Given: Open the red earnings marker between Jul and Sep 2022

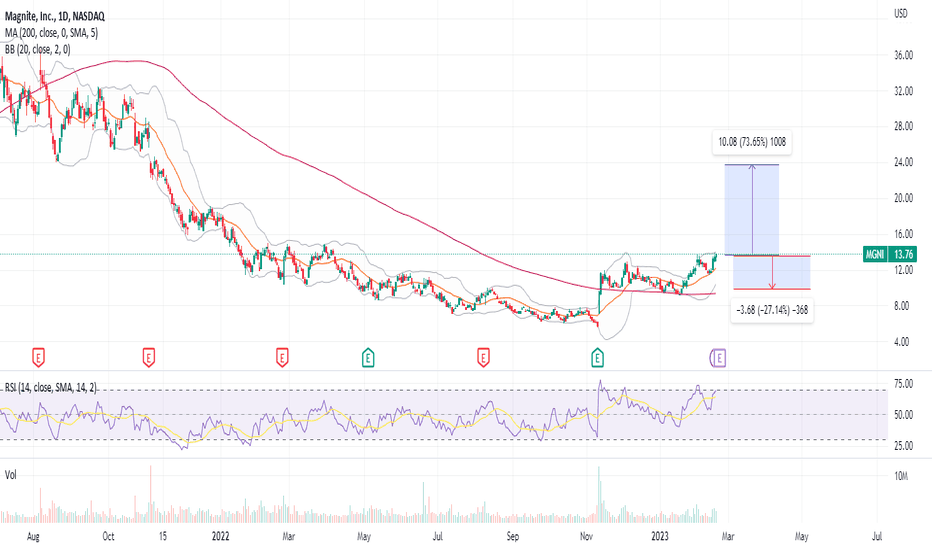Looking at the screenshot, I should point(483,358).
